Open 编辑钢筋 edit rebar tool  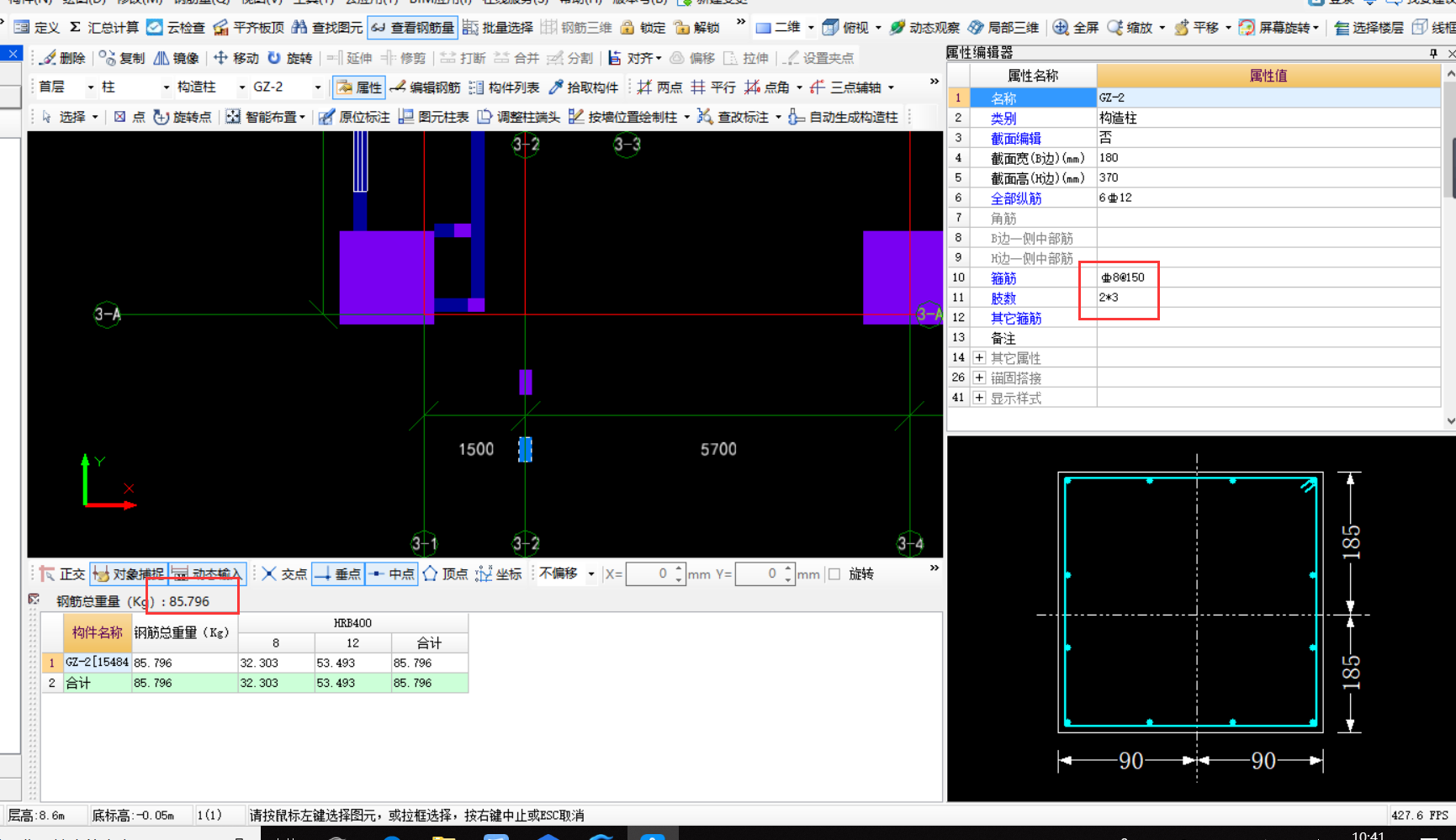425,87
